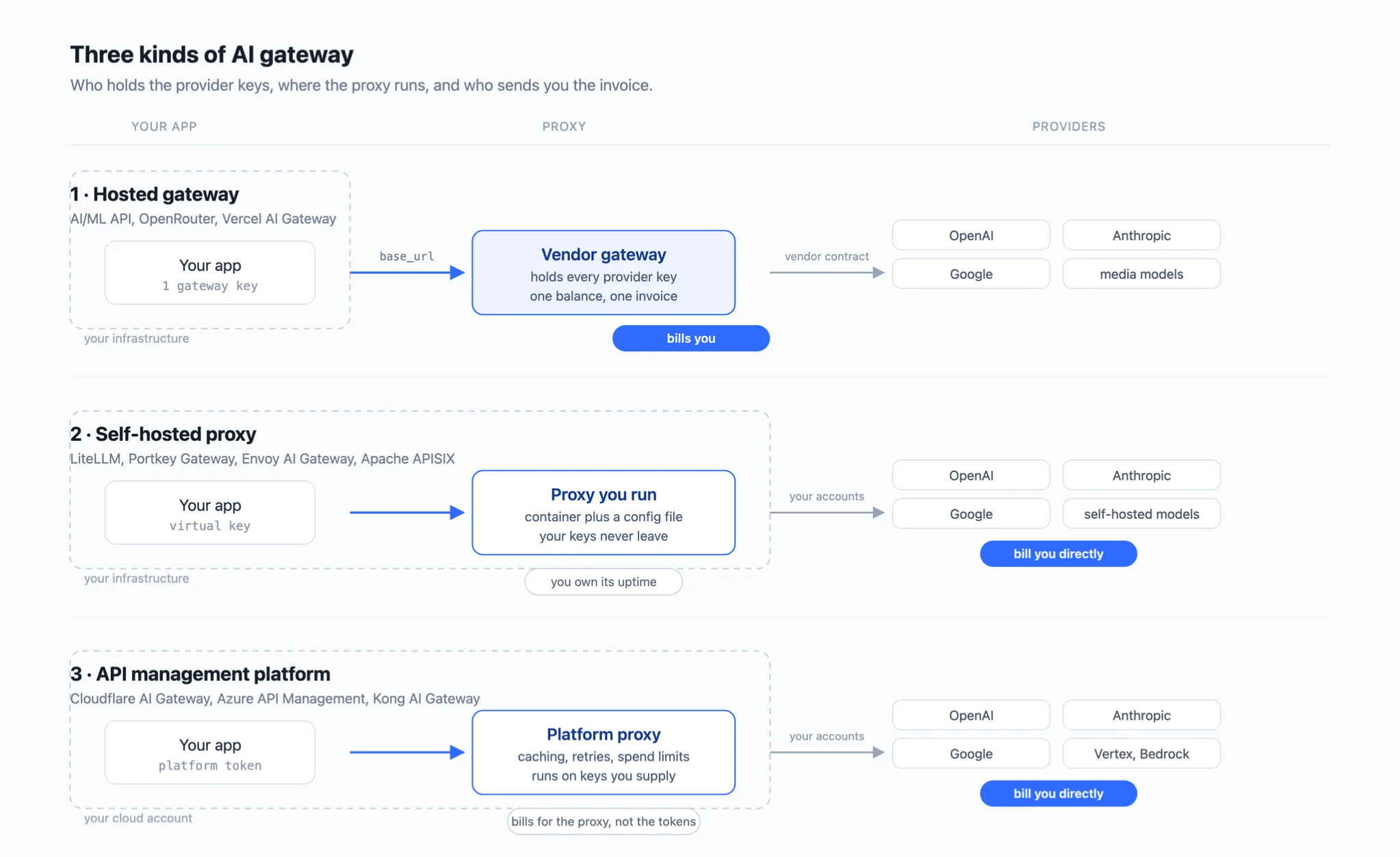Click Anthropic in the Self-hosted proxy row

pyautogui.click(x=1141, y=475)
